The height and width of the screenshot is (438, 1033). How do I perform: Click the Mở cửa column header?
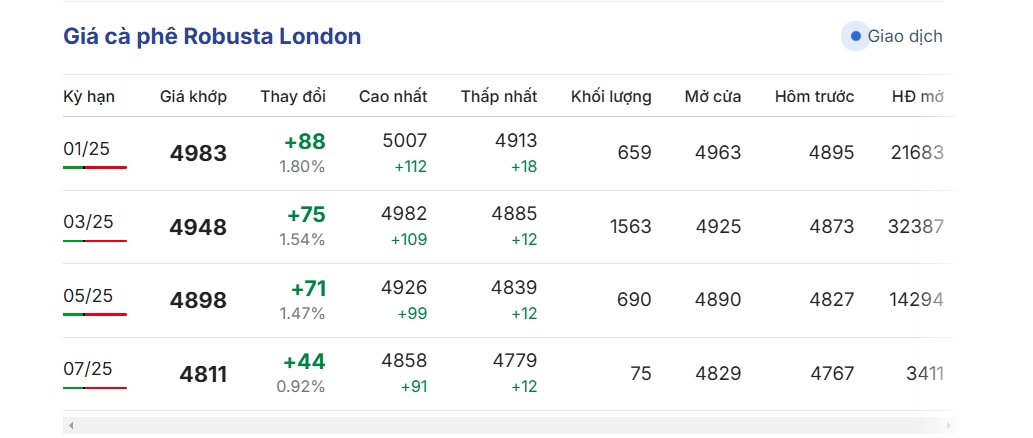tap(713, 97)
